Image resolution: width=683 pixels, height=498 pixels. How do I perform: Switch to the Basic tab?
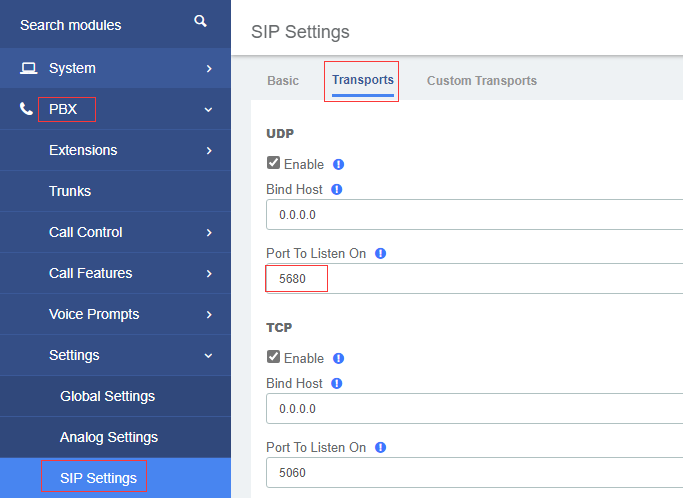(283, 81)
